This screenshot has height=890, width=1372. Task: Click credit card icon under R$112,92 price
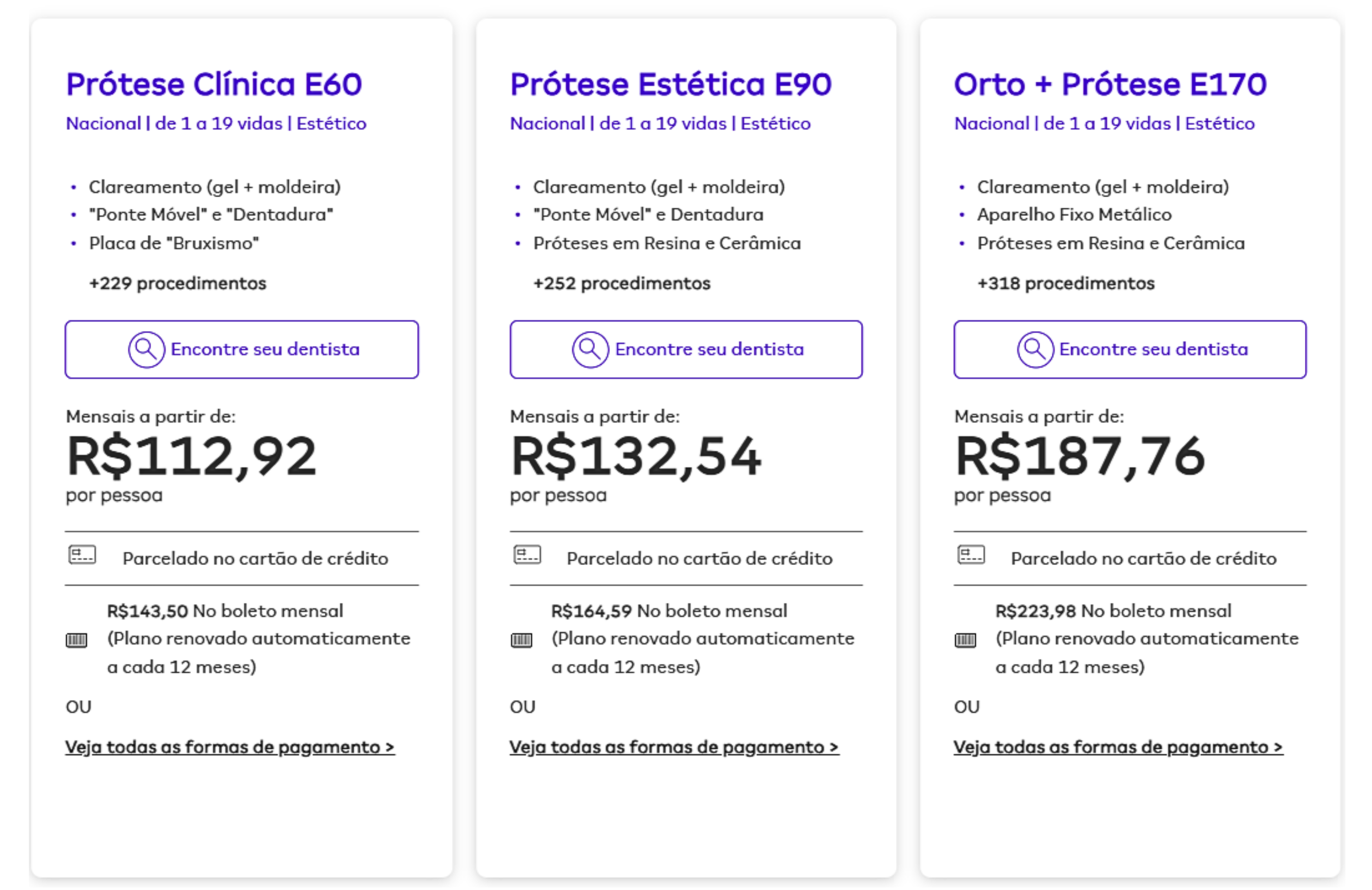click(x=83, y=555)
